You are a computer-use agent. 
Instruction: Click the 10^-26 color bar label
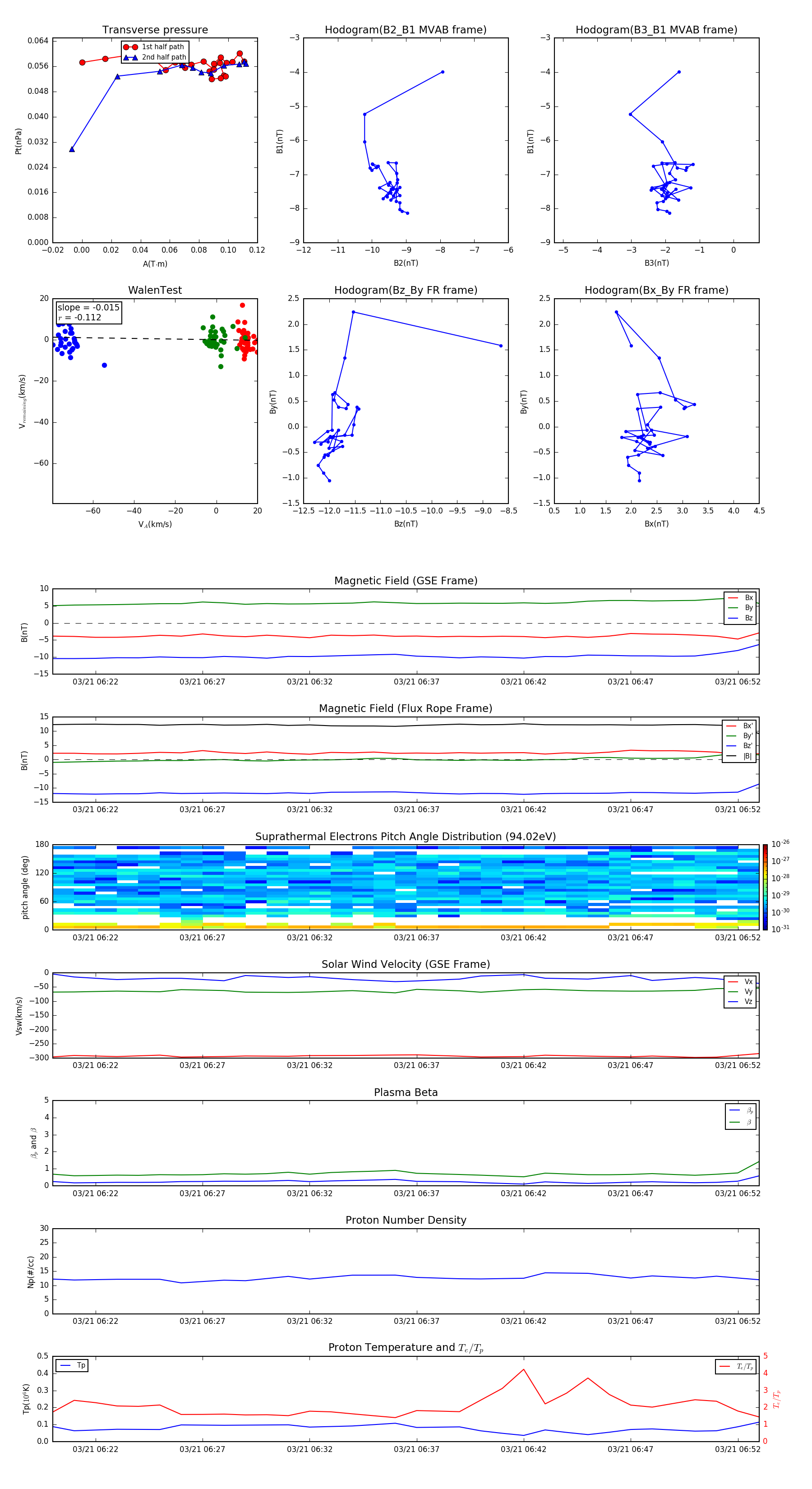click(780, 844)
